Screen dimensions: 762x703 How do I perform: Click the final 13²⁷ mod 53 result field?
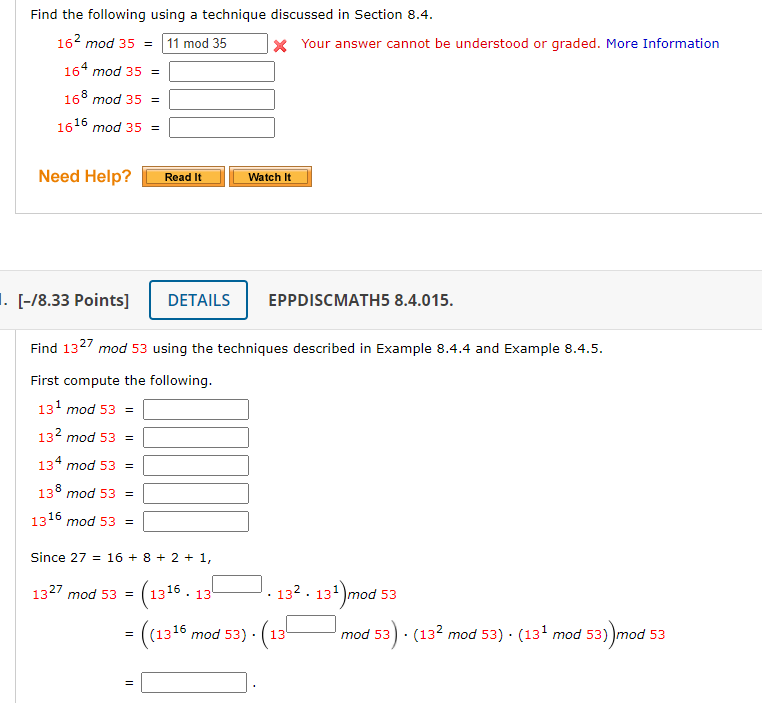194,683
